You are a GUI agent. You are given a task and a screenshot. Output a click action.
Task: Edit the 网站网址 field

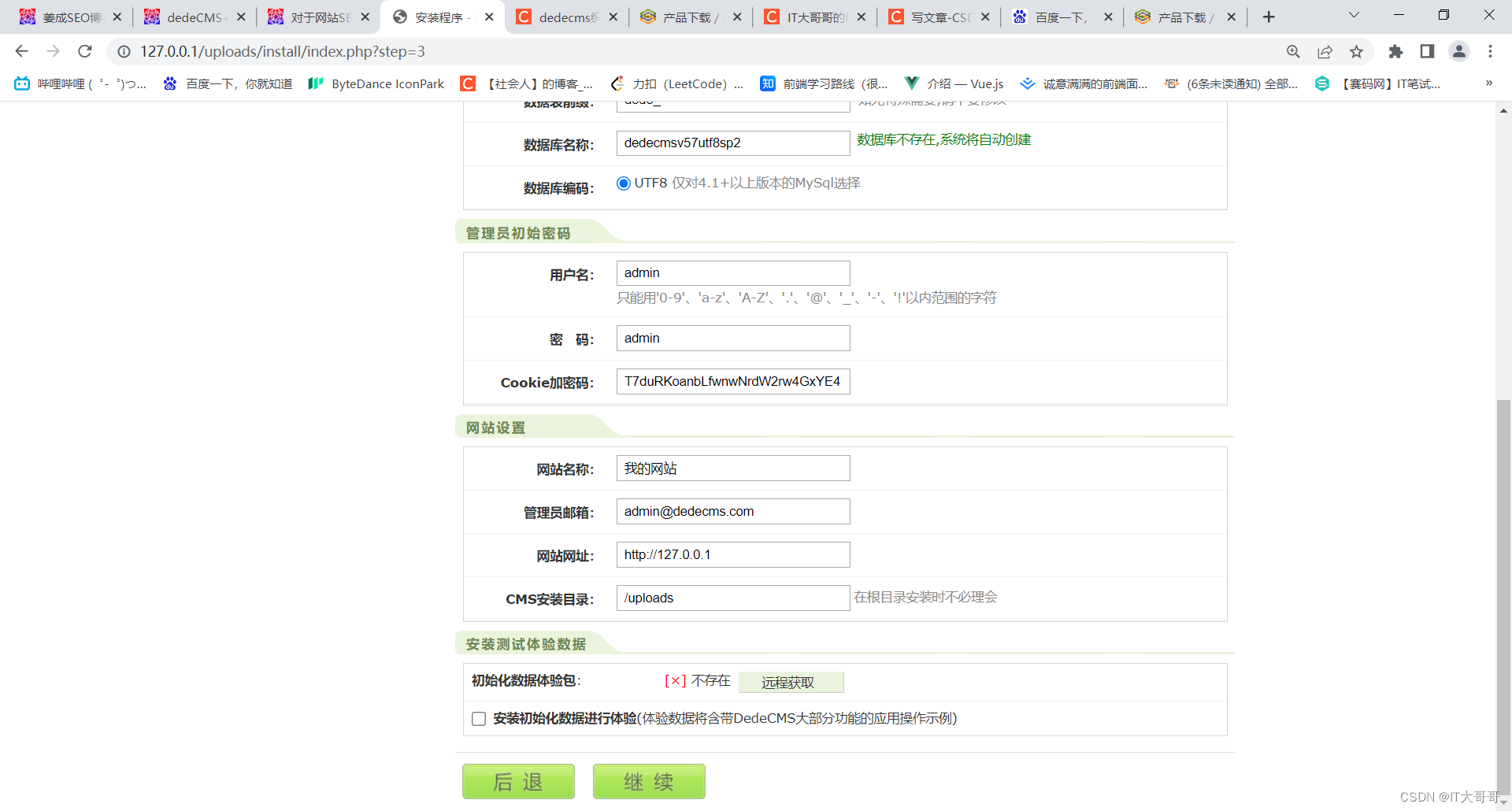pos(733,555)
